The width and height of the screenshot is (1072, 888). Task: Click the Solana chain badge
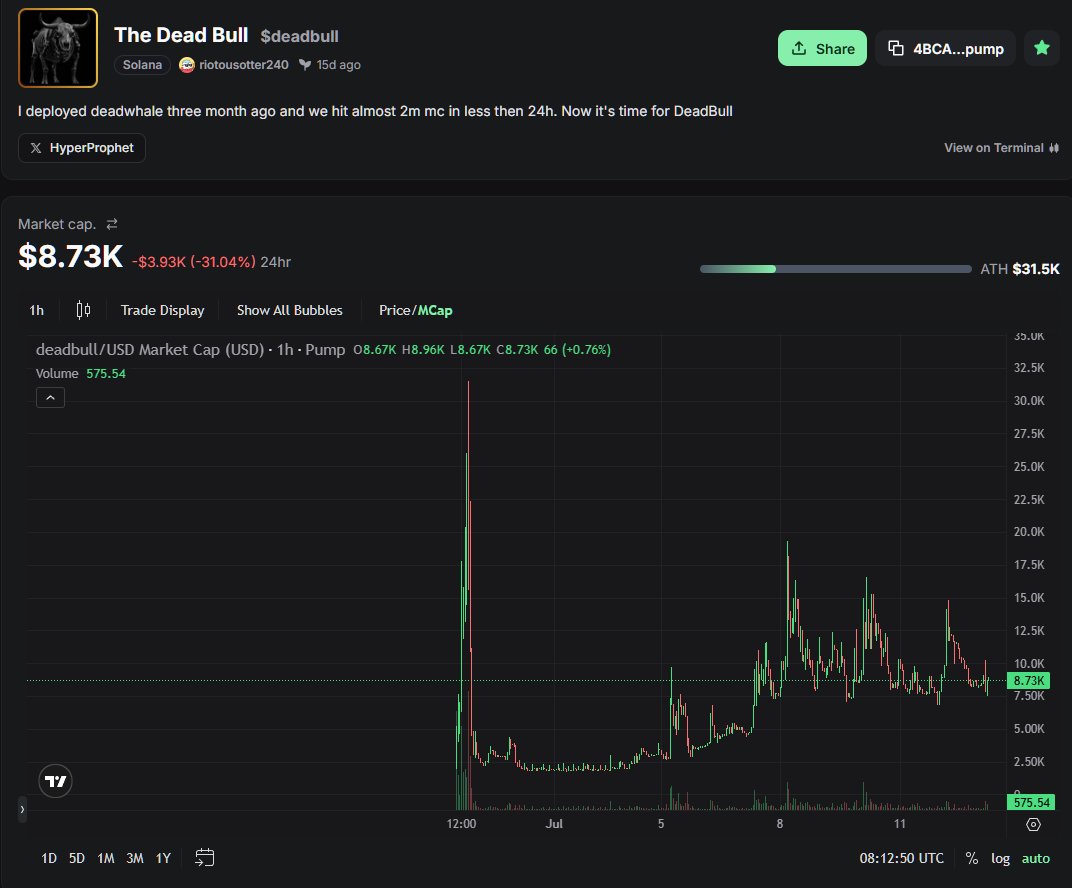(x=142, y=65)
